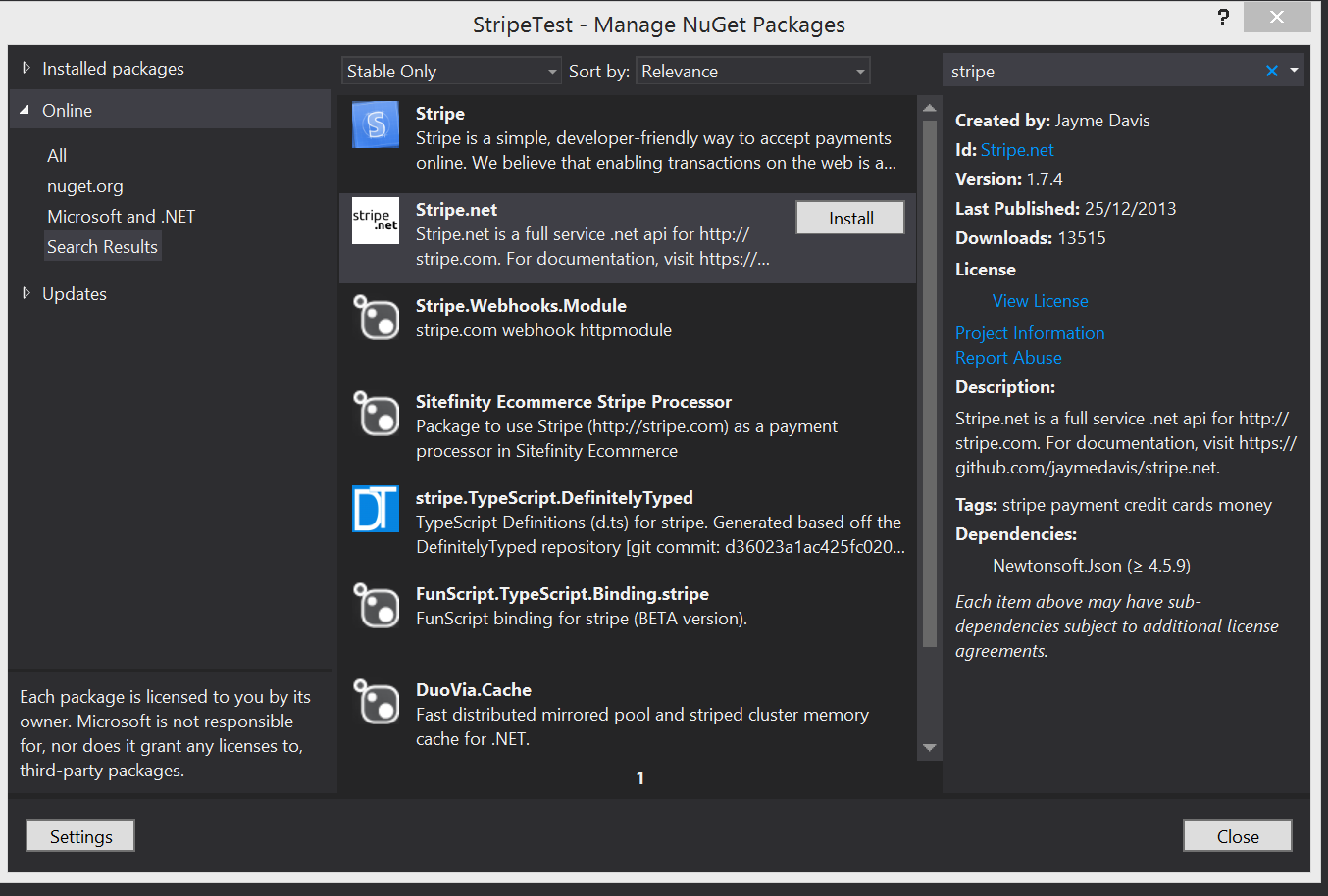Open the Stable Only dropdown

tap(451, 71)
